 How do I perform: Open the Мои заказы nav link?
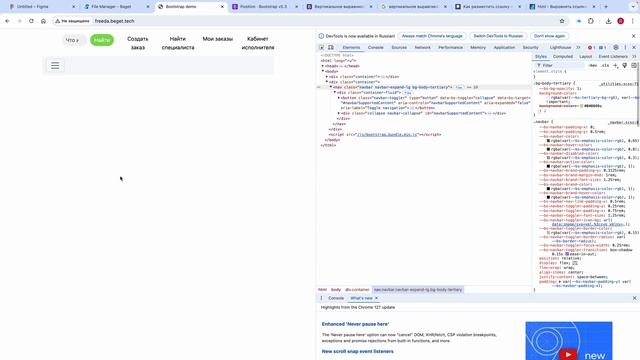(218, 39)
